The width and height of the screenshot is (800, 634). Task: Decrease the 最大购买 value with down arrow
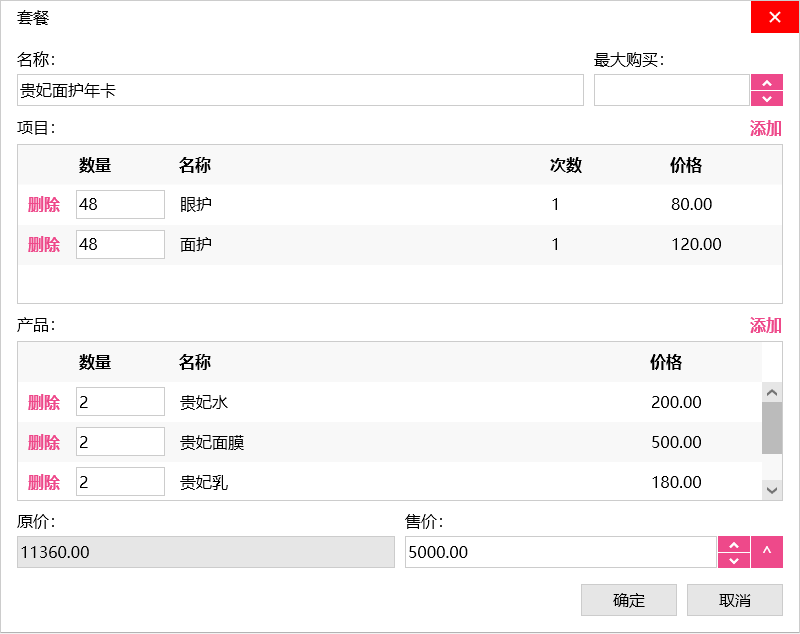767,98
